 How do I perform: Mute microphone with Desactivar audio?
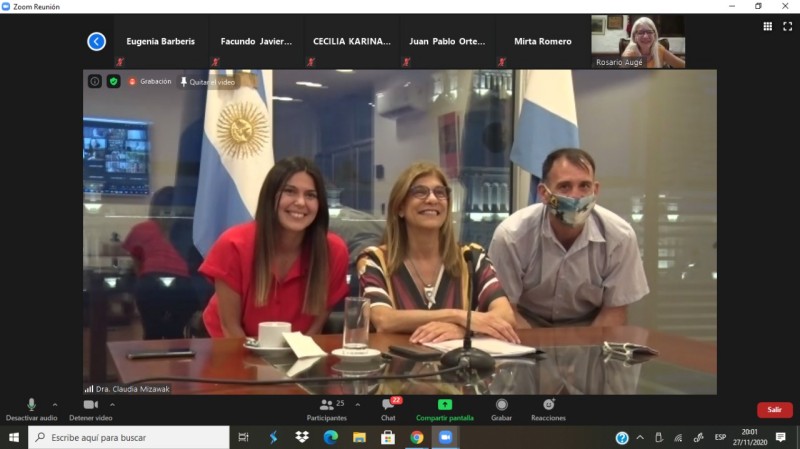pyautogui.click(x=32, y=410)
